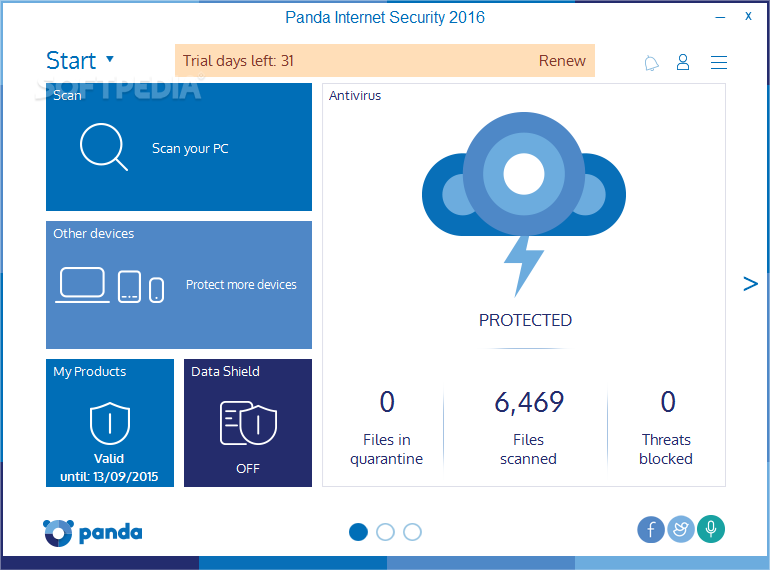Image resolution: width=770 pixels, height=570 pixels.
Task: Go to next page with right chevron
Action: tap(750, 284)
